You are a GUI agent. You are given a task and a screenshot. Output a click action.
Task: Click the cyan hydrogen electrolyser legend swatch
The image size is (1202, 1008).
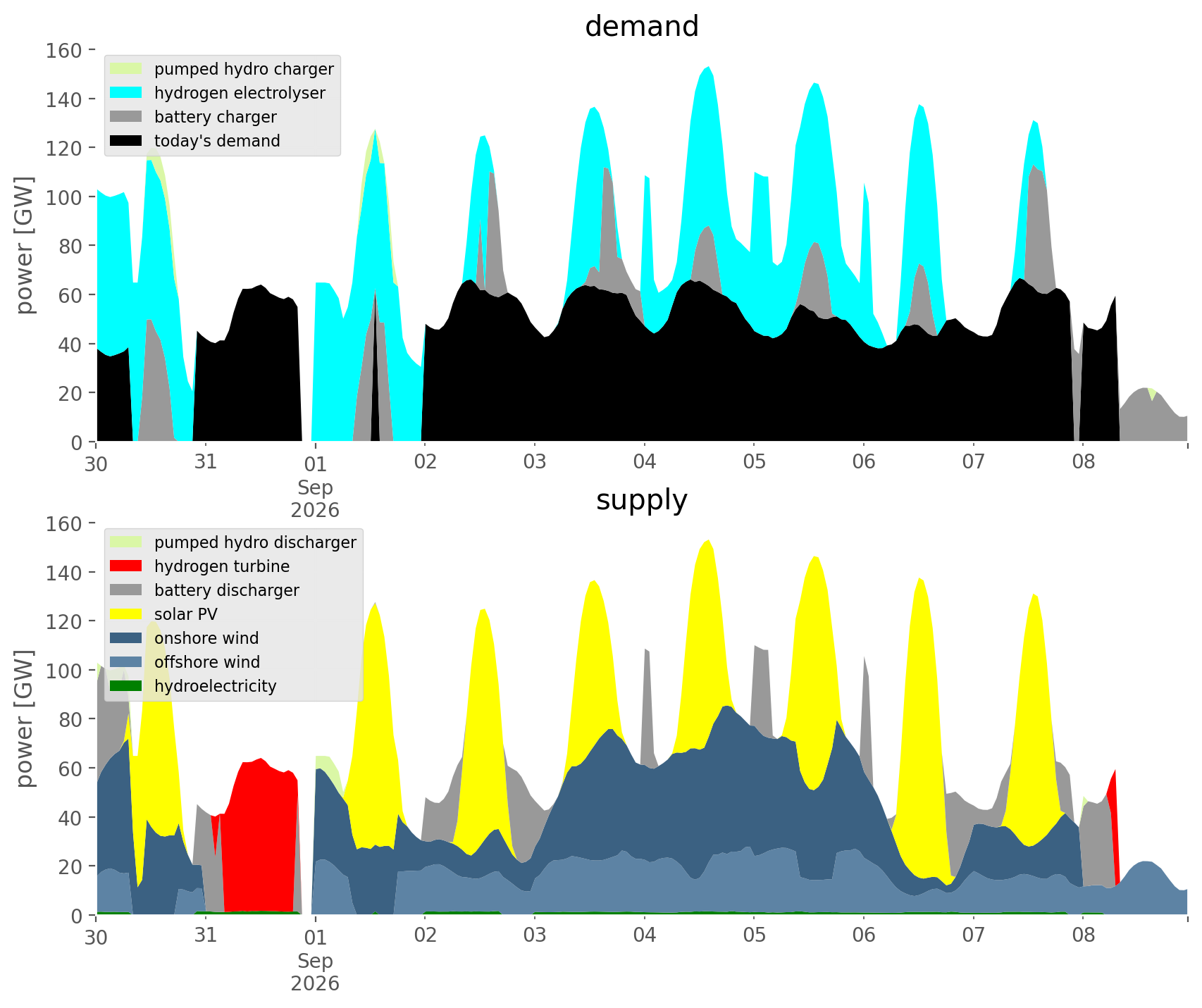[x=127, y=93]
